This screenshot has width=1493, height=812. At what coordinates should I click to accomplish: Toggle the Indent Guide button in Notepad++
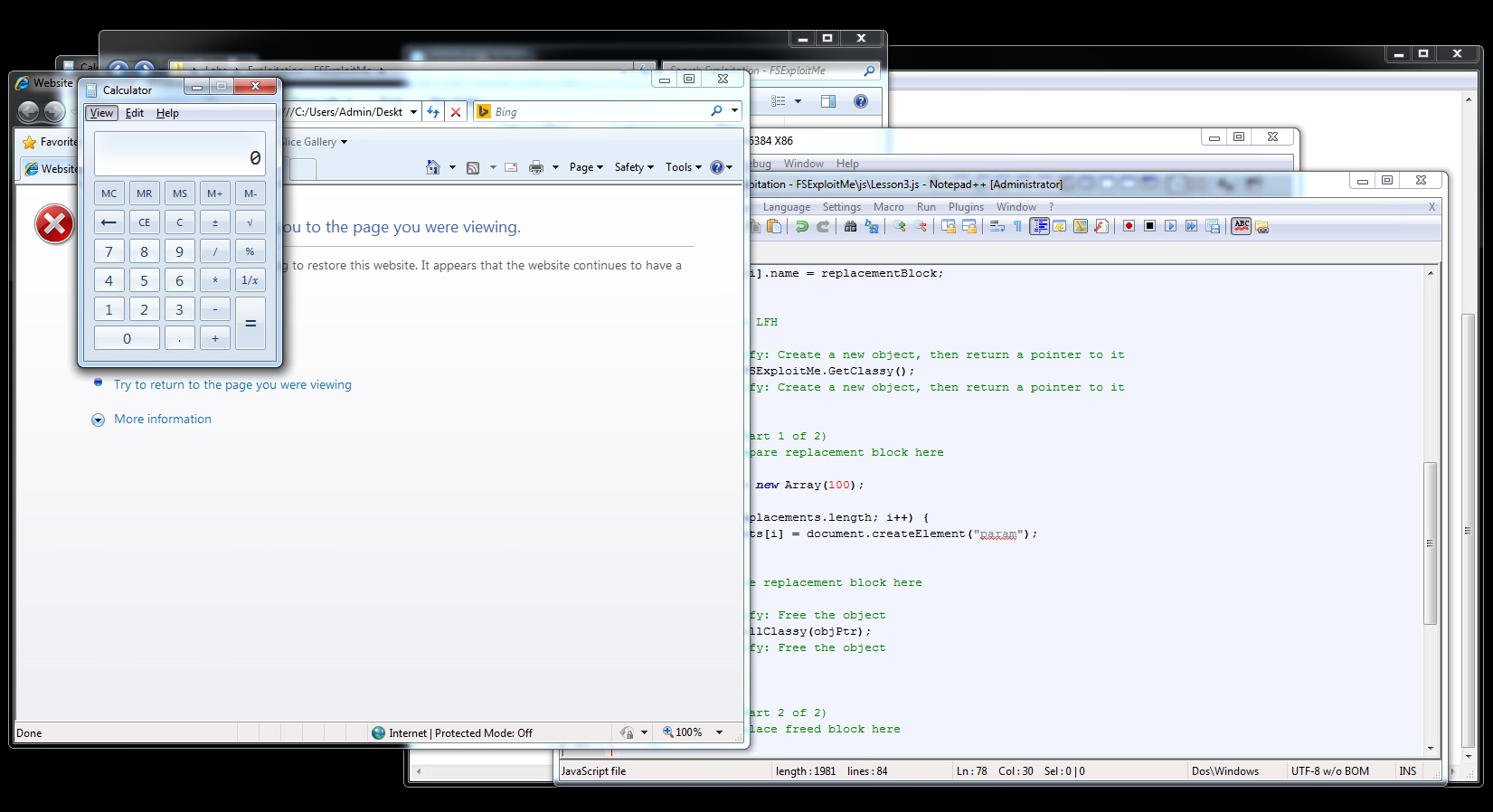point(1039,226)
